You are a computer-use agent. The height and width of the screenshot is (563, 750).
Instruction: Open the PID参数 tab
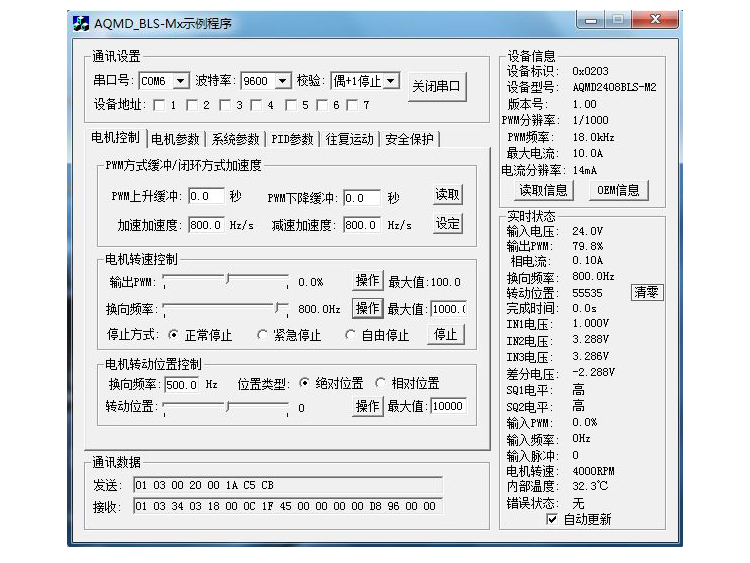(x=292, y=139)
